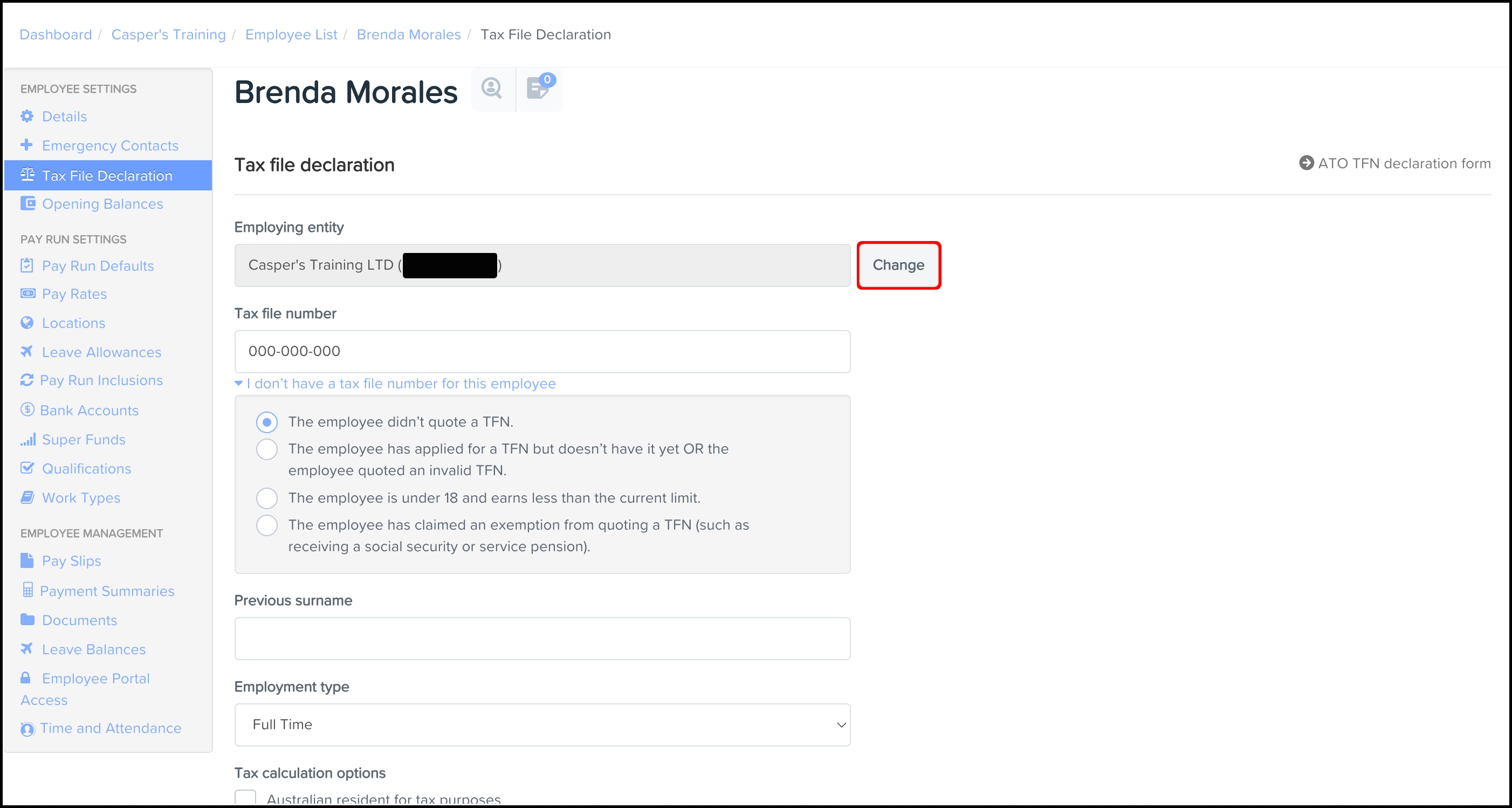Image resolution: width=1512 pixels, height=808 pixels.
Task: Click the refresh icon beside Pay Run Inclusions
Action: click(x=26, y=380)
